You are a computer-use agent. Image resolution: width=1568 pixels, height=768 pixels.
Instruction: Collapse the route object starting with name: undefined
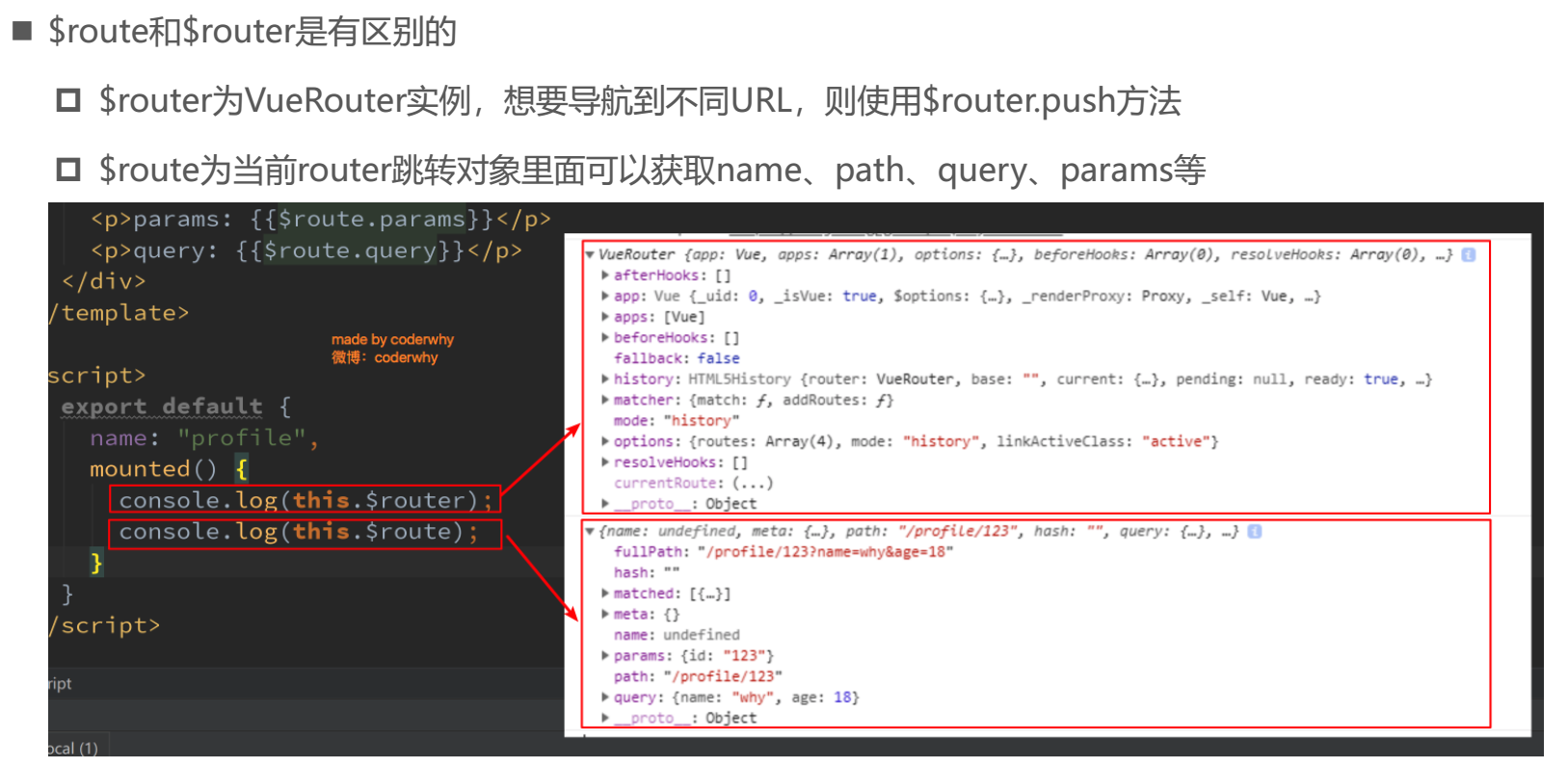(x=590, y=531)
